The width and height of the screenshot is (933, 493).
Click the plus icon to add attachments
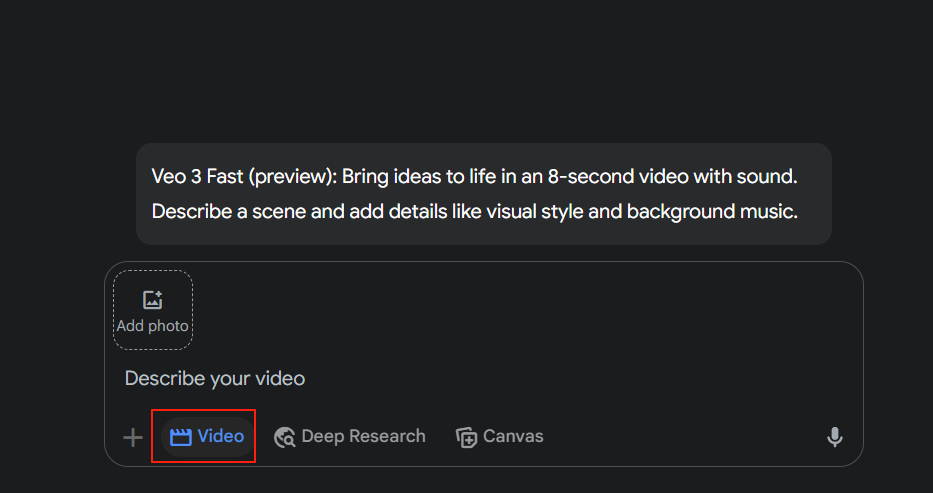(133, 438)
